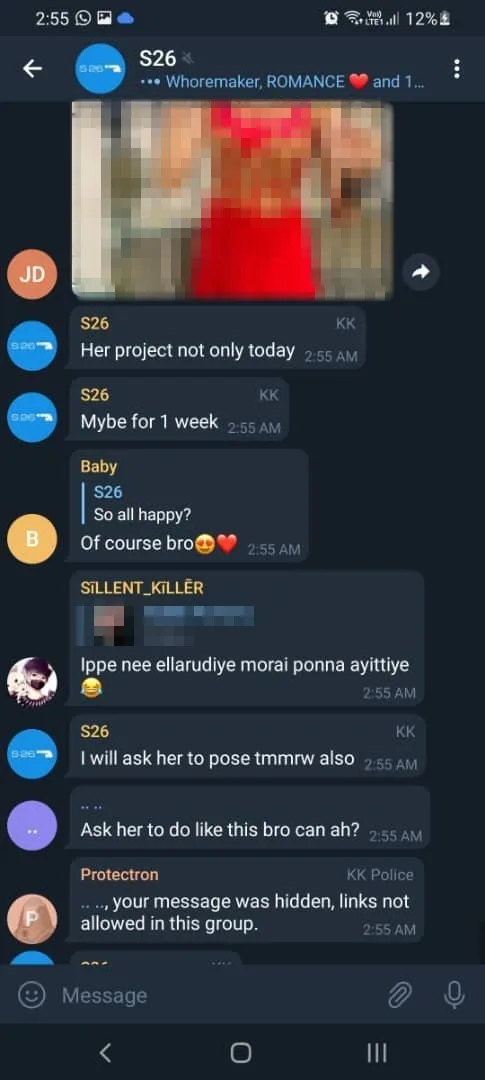Jump to quoted 'So all happy?' reply
Screen dimensions: 485x1080
pyautogui.click(x=145, y=503)
